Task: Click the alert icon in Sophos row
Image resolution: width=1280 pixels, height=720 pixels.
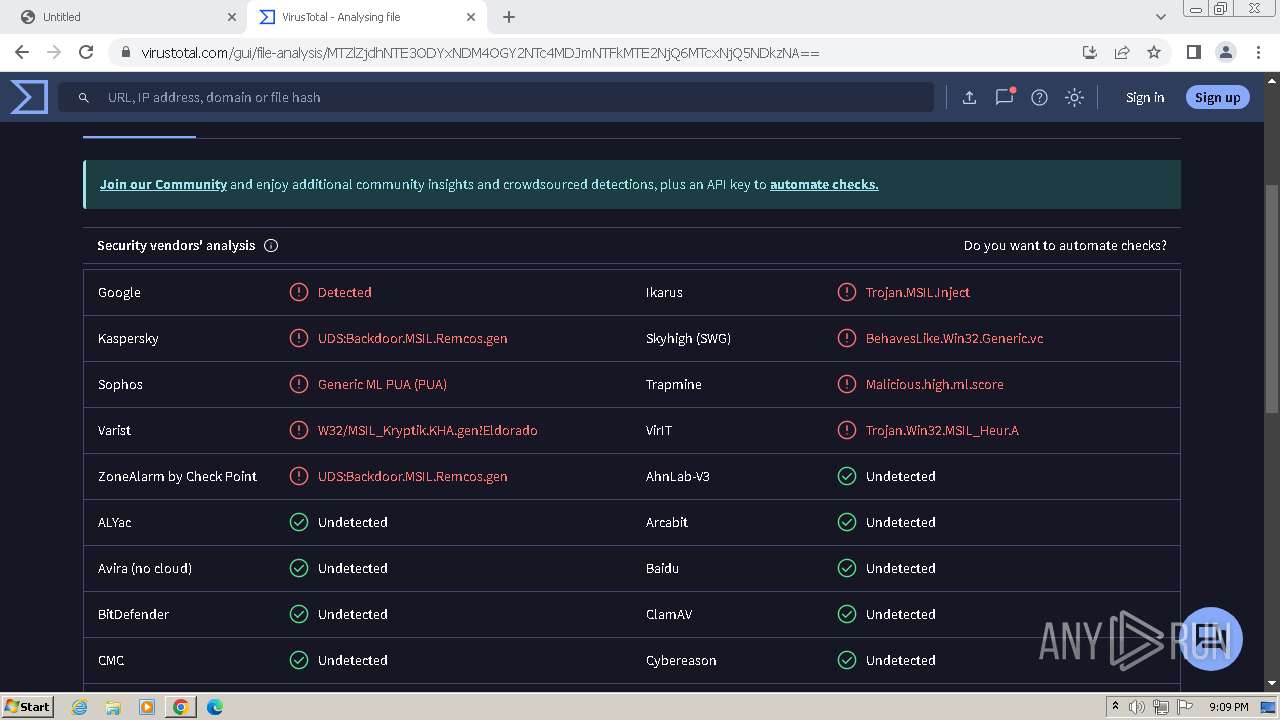Action: [x=299, y=384]
